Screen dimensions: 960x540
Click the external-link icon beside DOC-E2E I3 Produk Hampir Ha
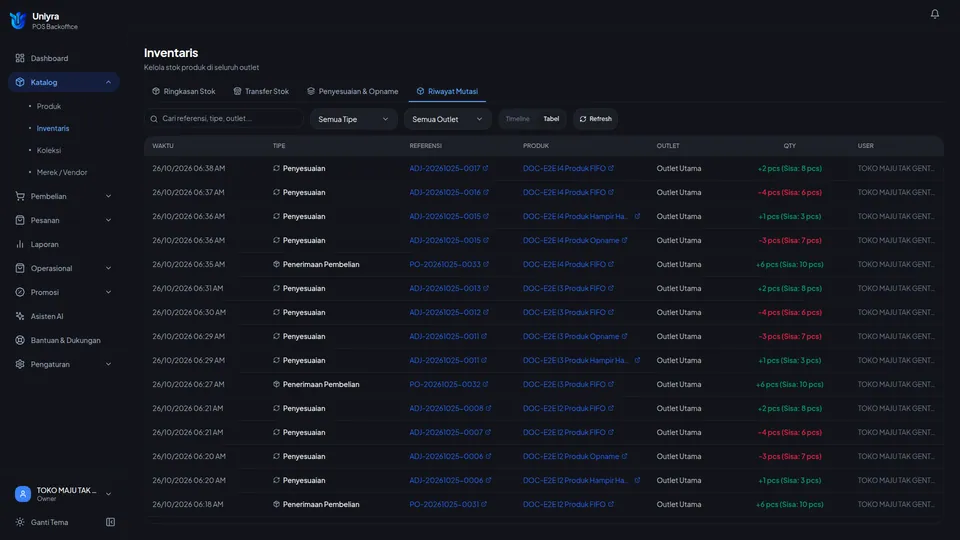tap(637, 360)
